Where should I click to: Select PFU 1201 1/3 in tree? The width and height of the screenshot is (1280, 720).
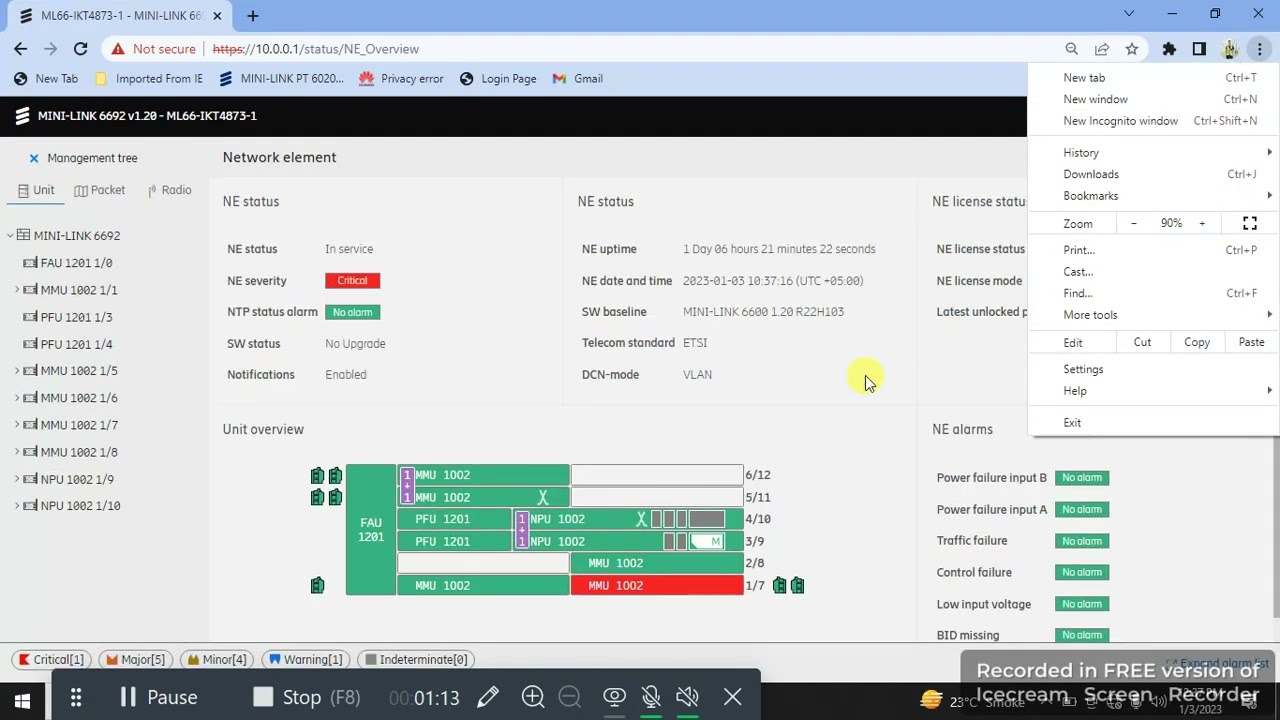pyautogui.click(x=76, y=317)
